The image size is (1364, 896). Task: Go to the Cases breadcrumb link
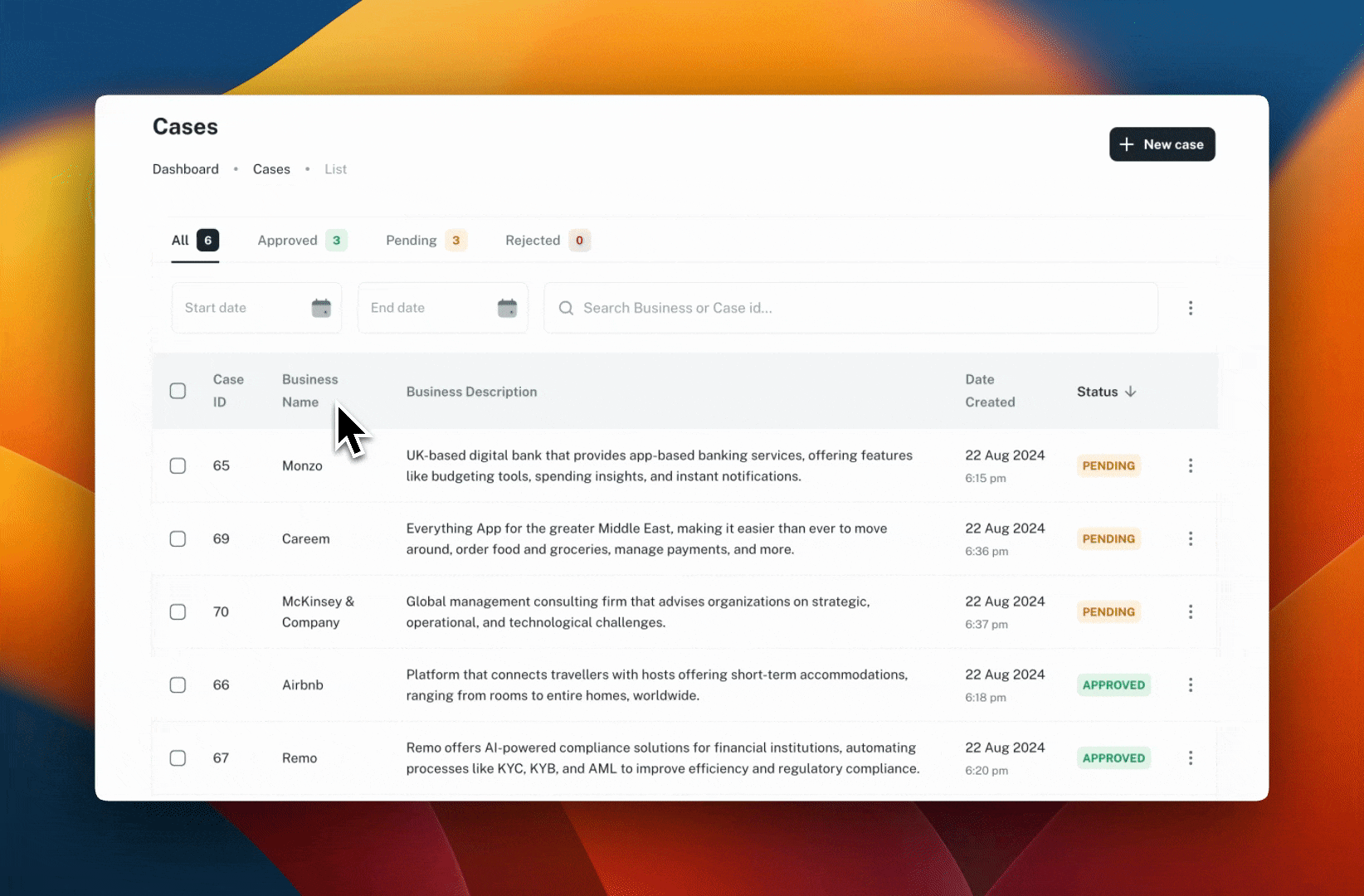[271, 169]
